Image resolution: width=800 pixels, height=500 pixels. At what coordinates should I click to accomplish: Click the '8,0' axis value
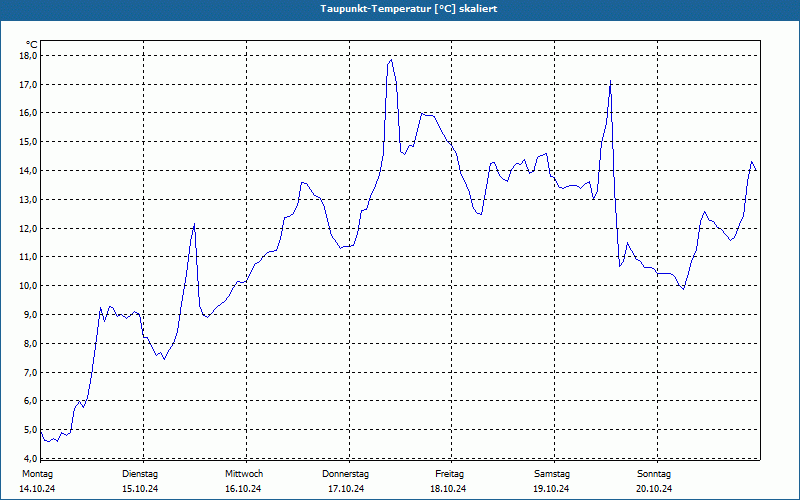tap(31, 343)
